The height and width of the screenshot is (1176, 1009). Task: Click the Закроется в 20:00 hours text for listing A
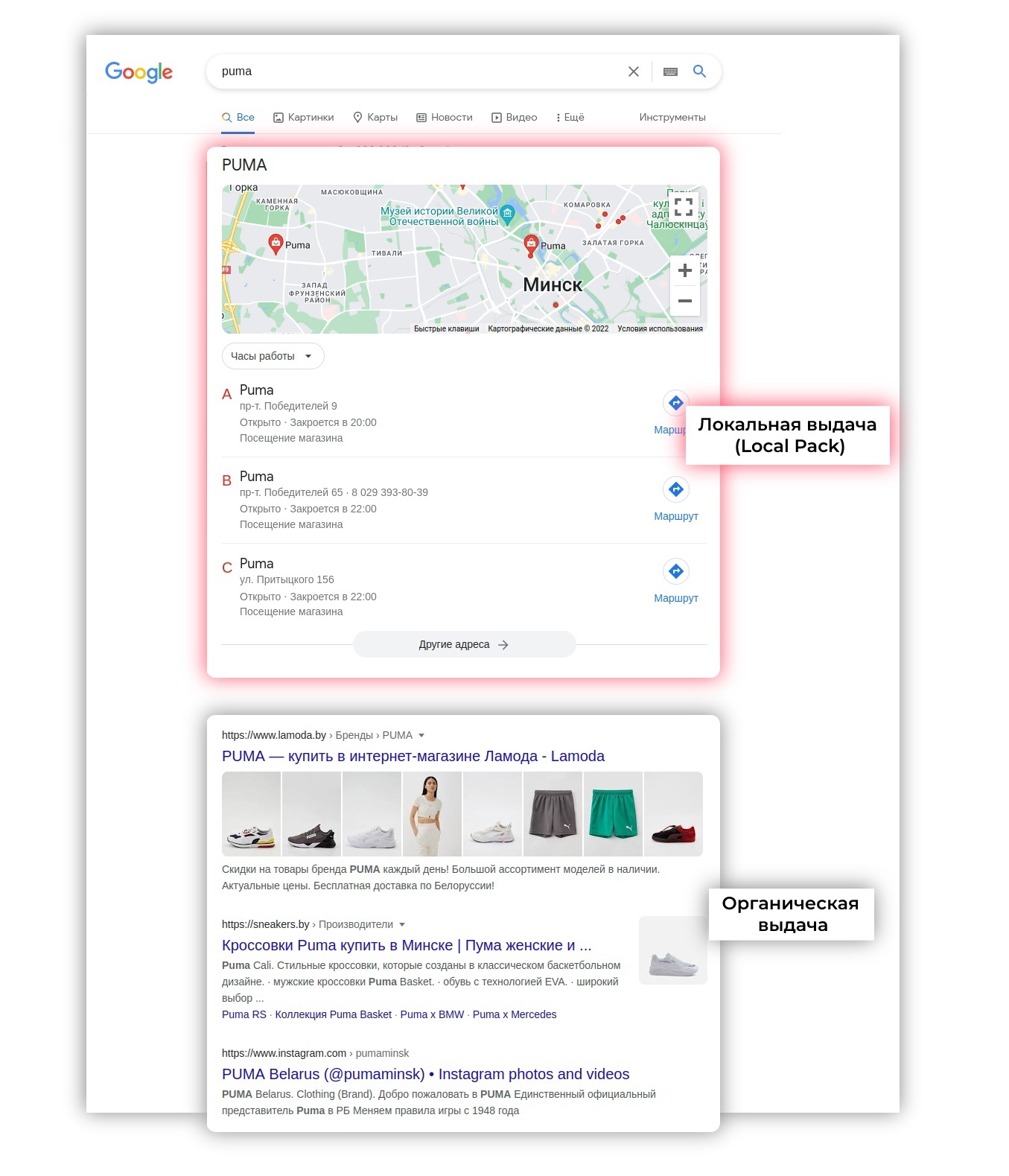[333, 422]
